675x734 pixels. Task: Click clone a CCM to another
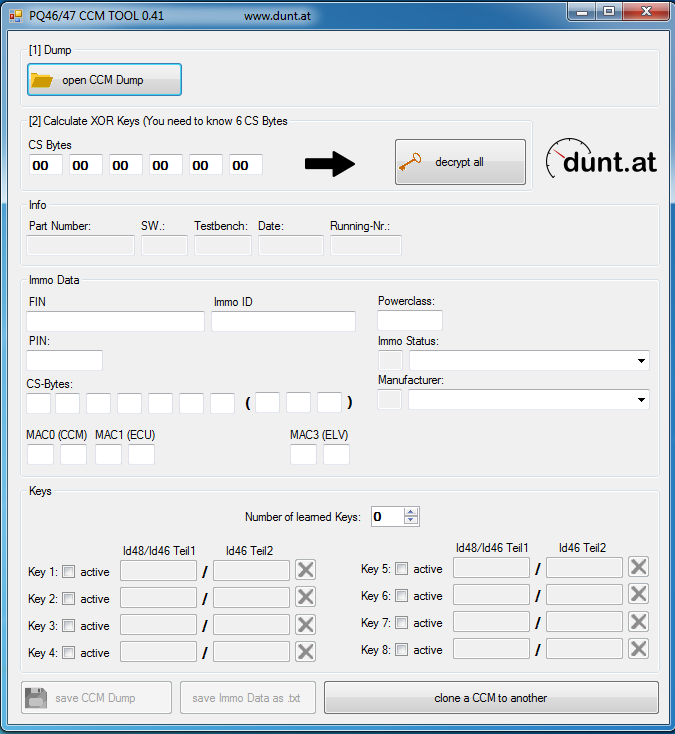pos(490,698)
